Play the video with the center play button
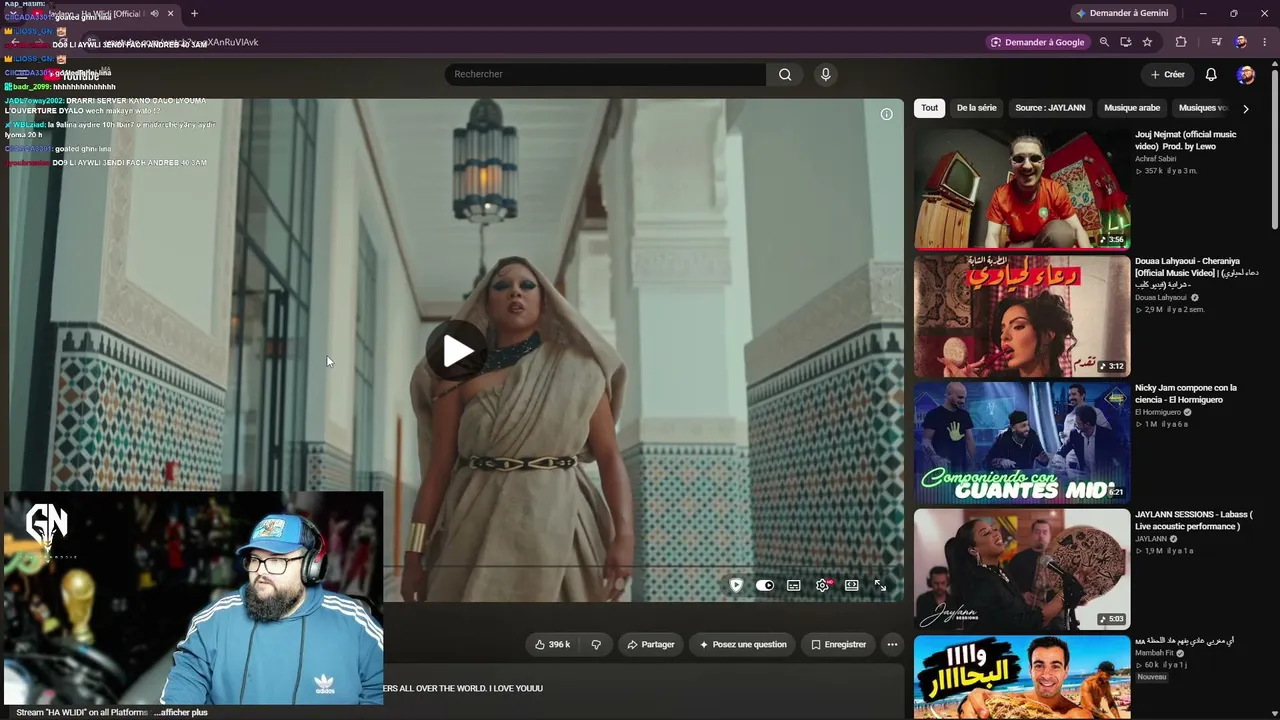This screenshot has height=720, width=1280. 457,351
